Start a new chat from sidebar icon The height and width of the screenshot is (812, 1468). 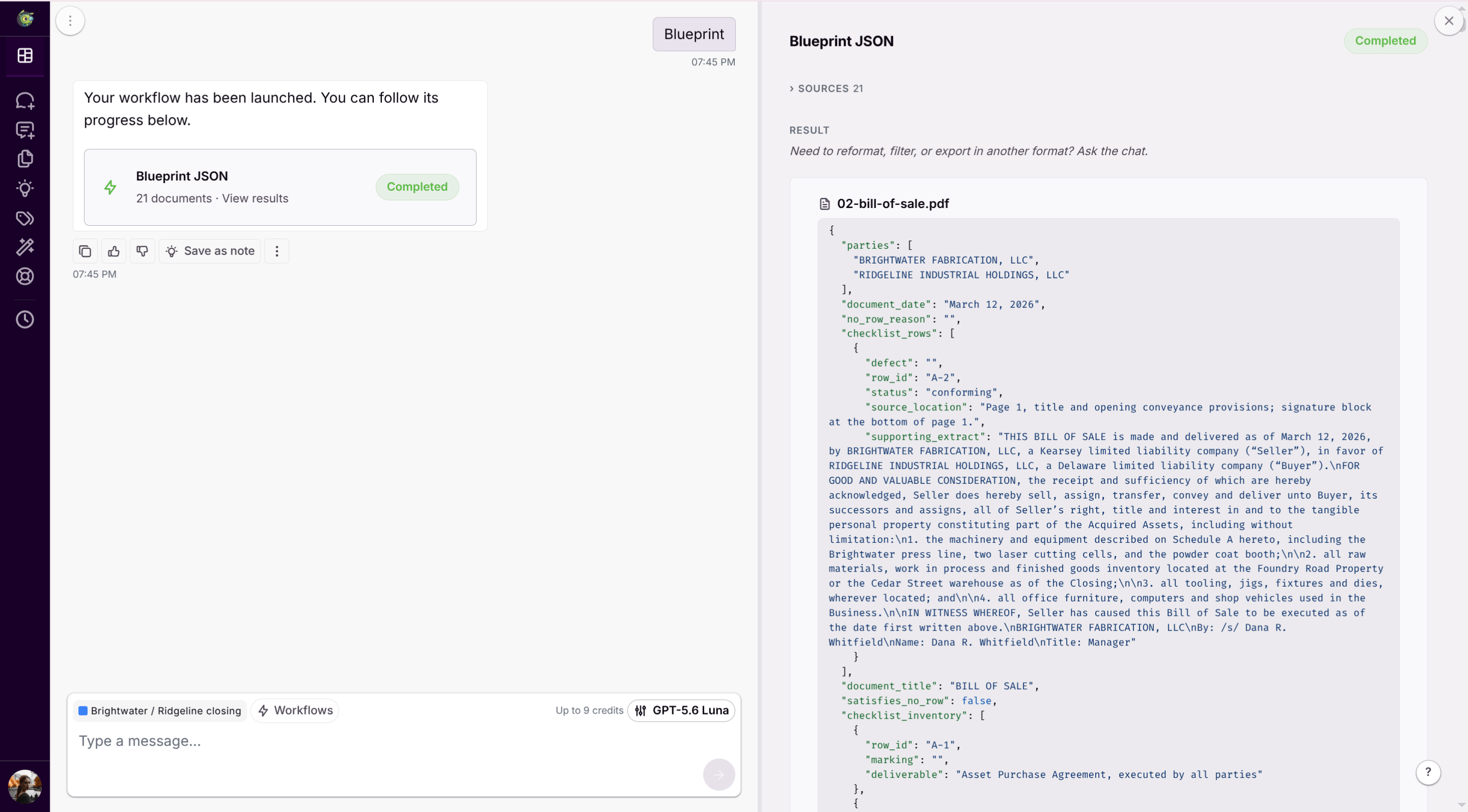pos(25,100)
